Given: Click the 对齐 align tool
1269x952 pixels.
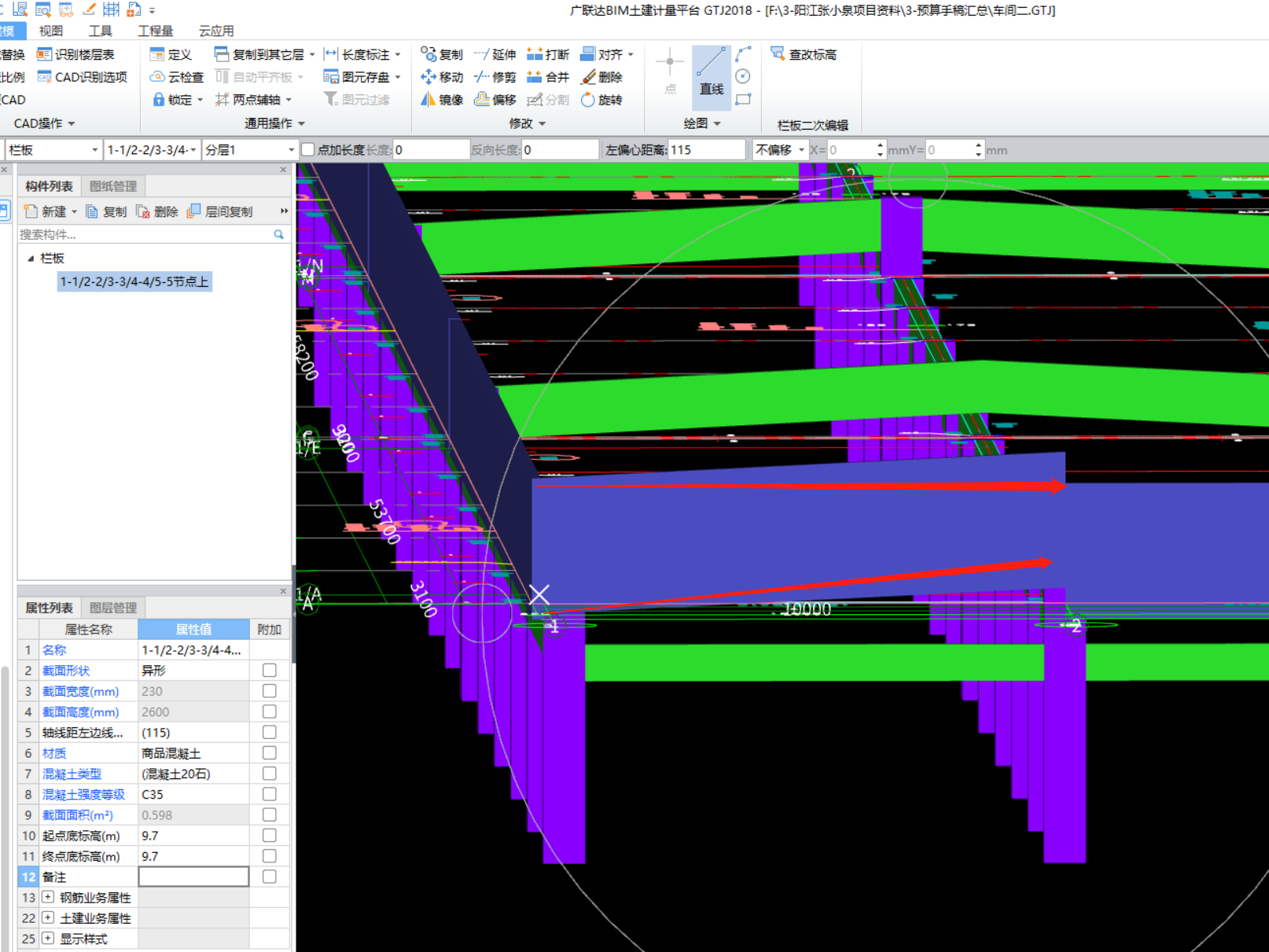Looking at the screenshot, I should [x=606, y=54].
